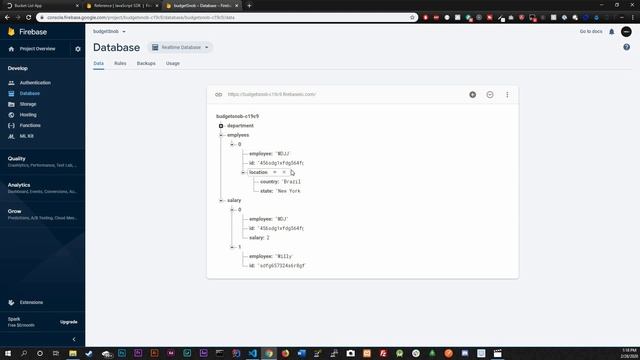Switch to the Backups tab
The height and width of the screenshot is (360, 640).
pyautogui.click(x=146, y=63)
